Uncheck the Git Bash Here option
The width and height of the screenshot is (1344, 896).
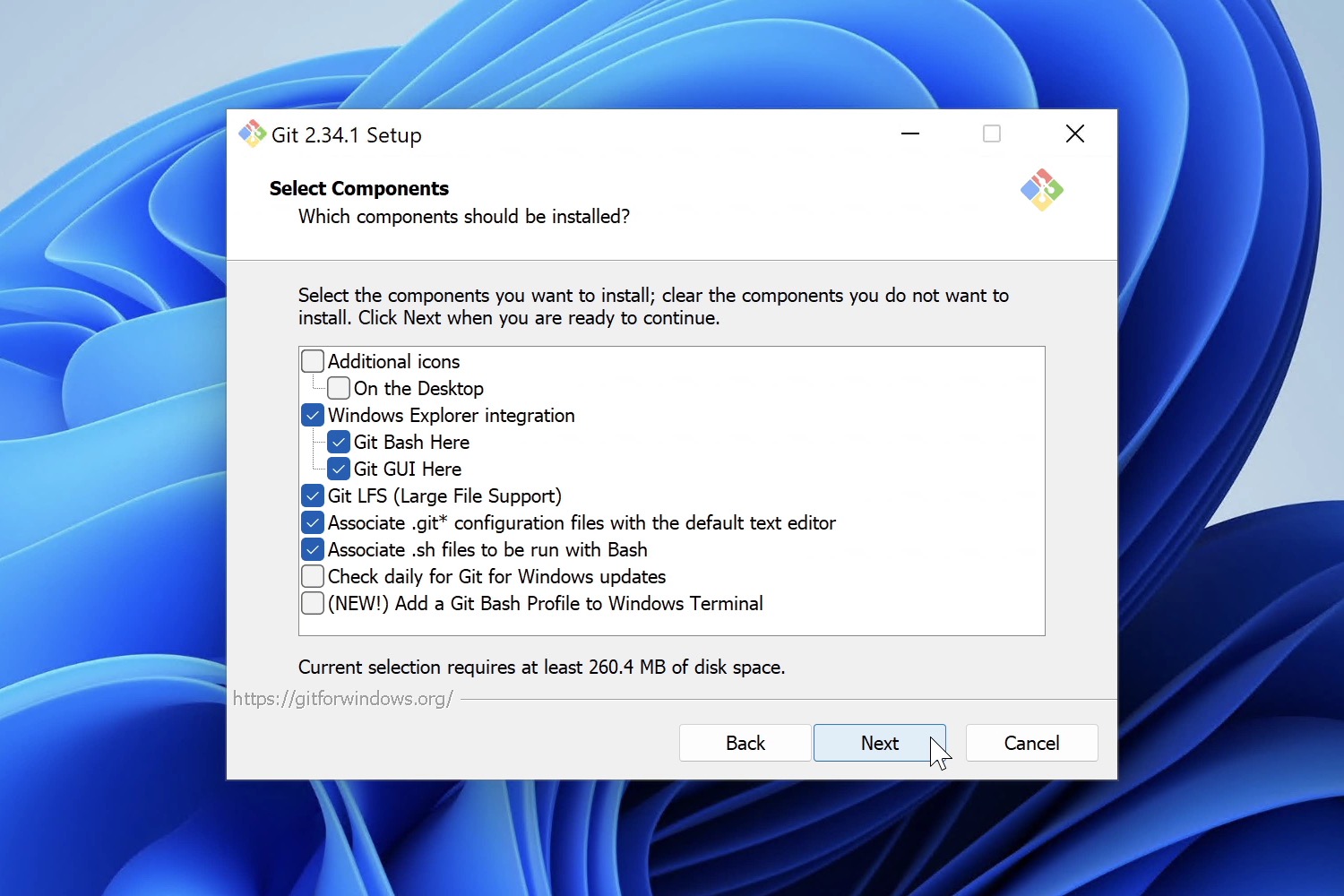pos(338,442)
